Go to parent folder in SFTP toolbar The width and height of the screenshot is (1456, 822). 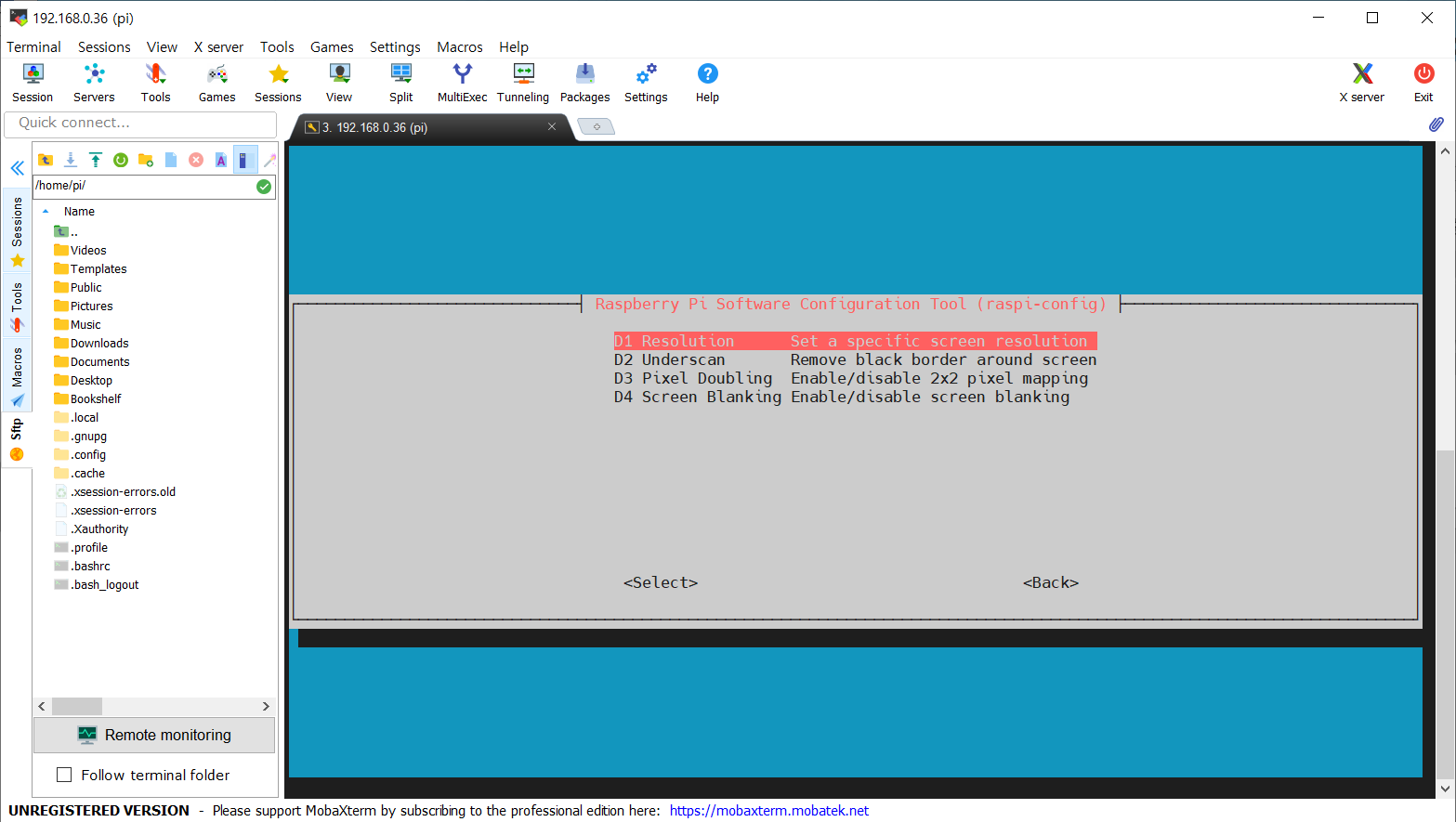[46, 160]
